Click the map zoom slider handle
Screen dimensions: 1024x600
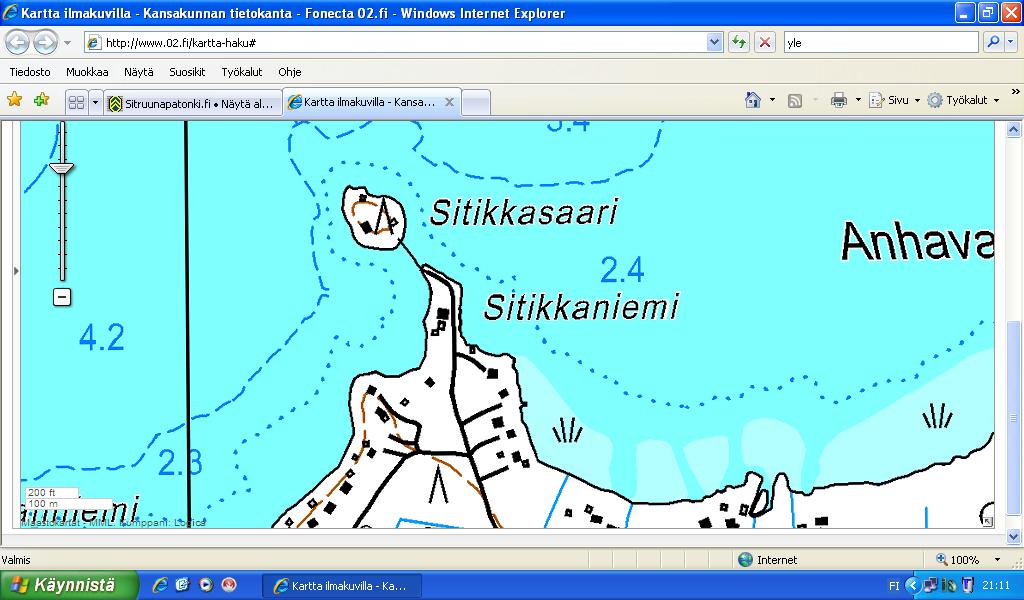pos(62,170)
